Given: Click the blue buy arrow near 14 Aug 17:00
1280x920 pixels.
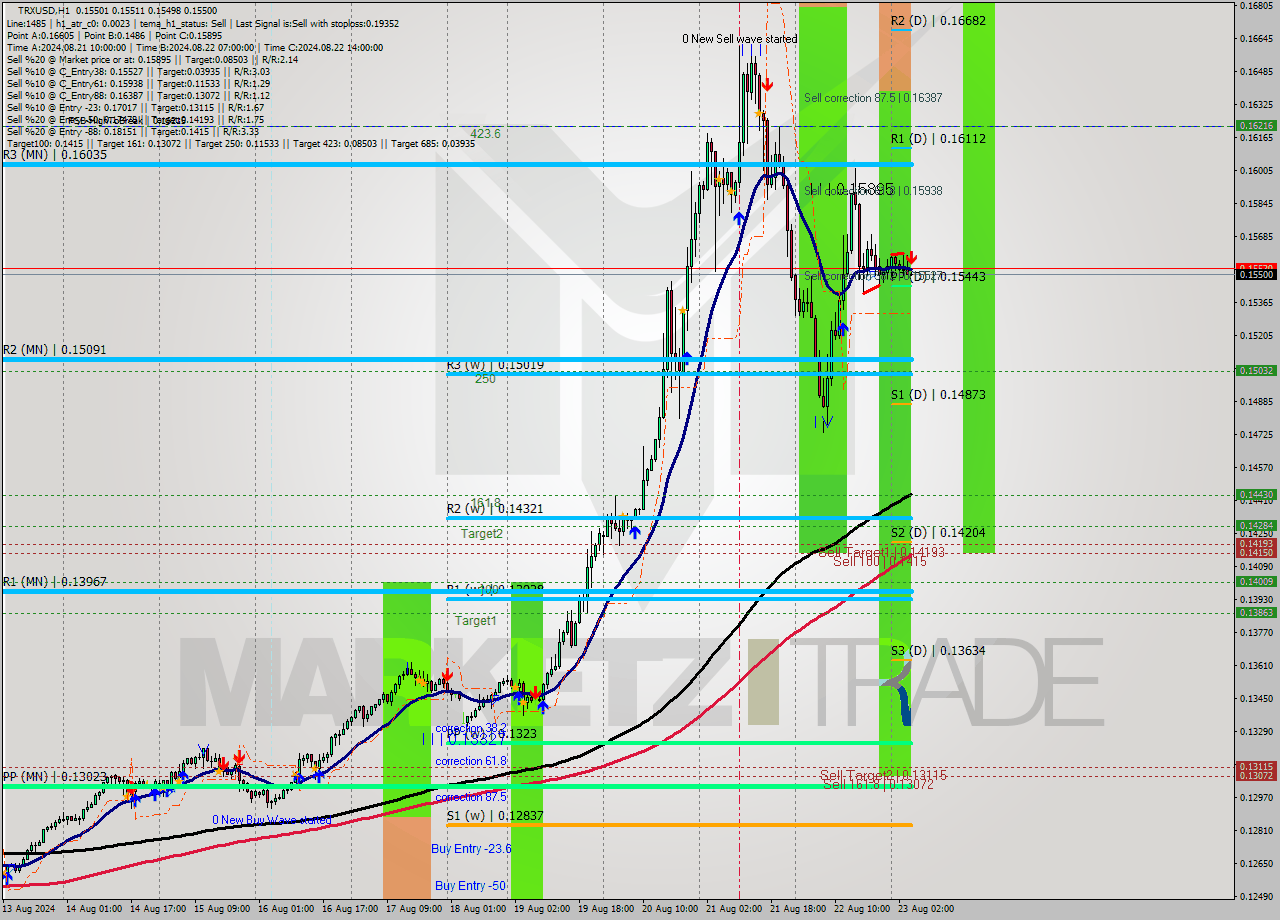Looking at the screenshot, I should tap(156, 793).
